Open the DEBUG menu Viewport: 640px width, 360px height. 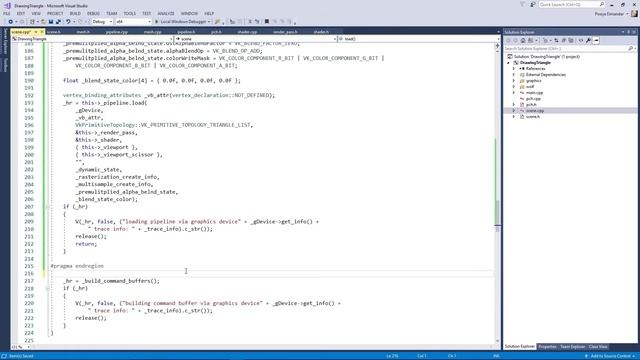pos(93,13)
